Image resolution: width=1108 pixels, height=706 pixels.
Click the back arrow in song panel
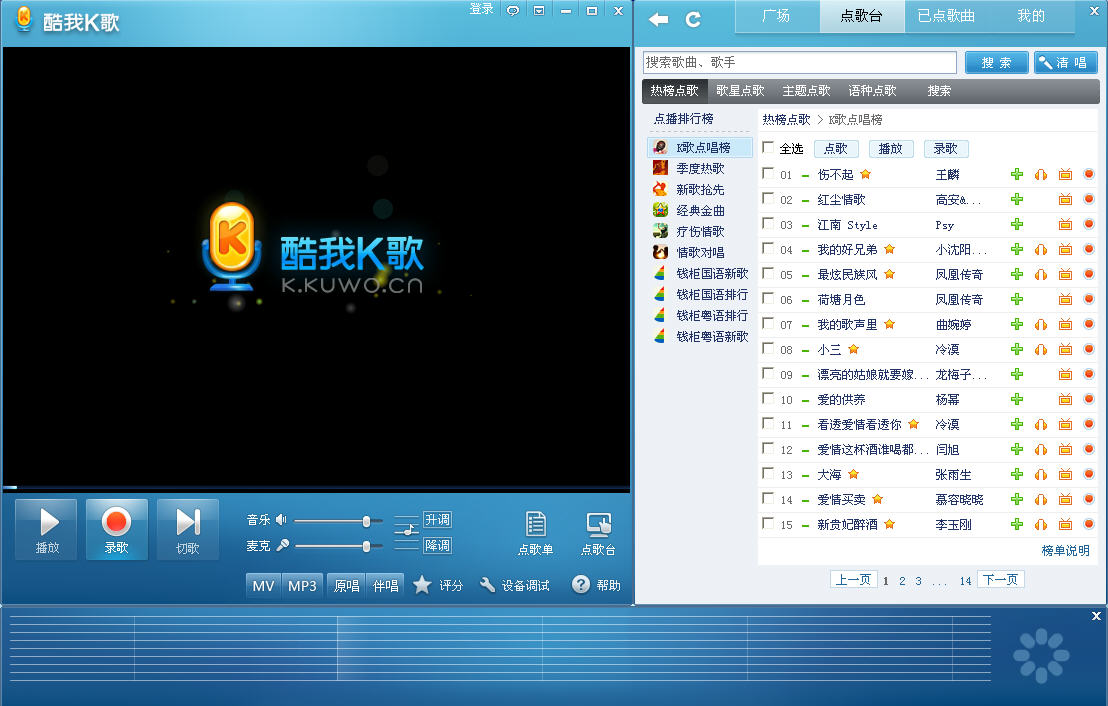coord(658,19)
